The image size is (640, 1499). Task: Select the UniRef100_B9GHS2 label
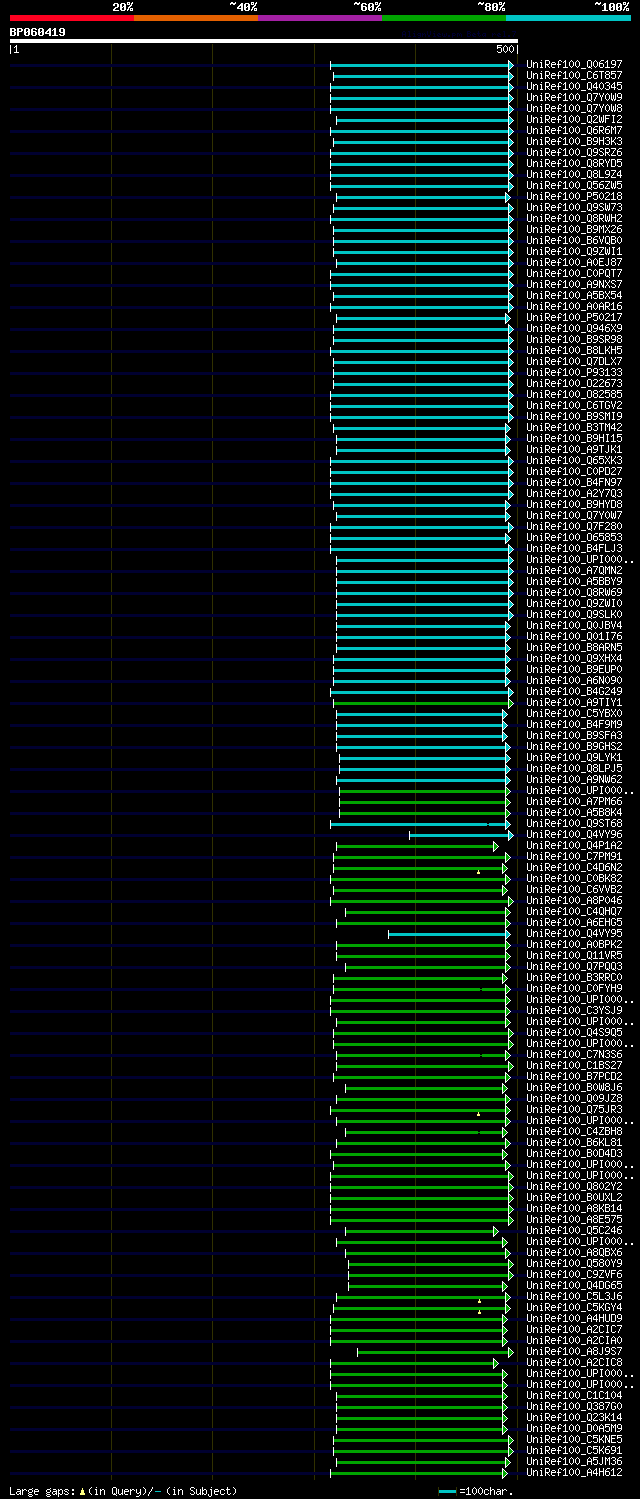pos(574,746)
